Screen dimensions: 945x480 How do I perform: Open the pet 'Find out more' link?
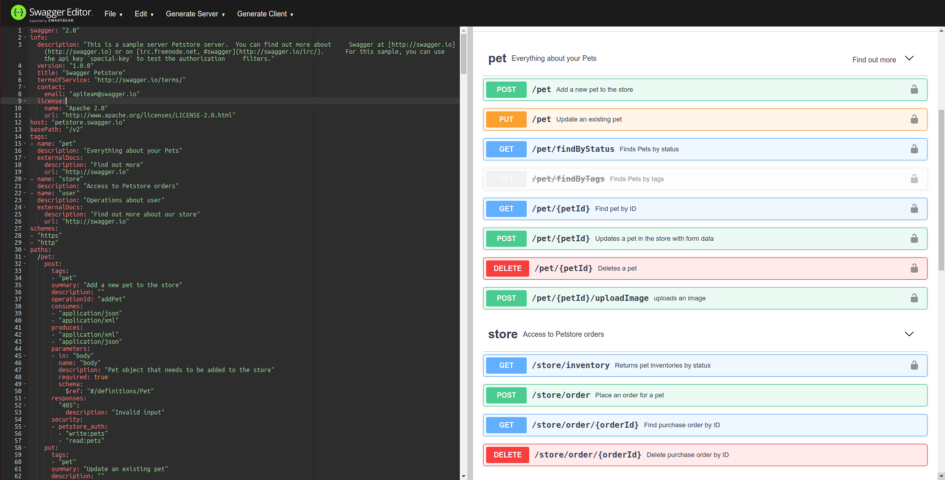874,60
